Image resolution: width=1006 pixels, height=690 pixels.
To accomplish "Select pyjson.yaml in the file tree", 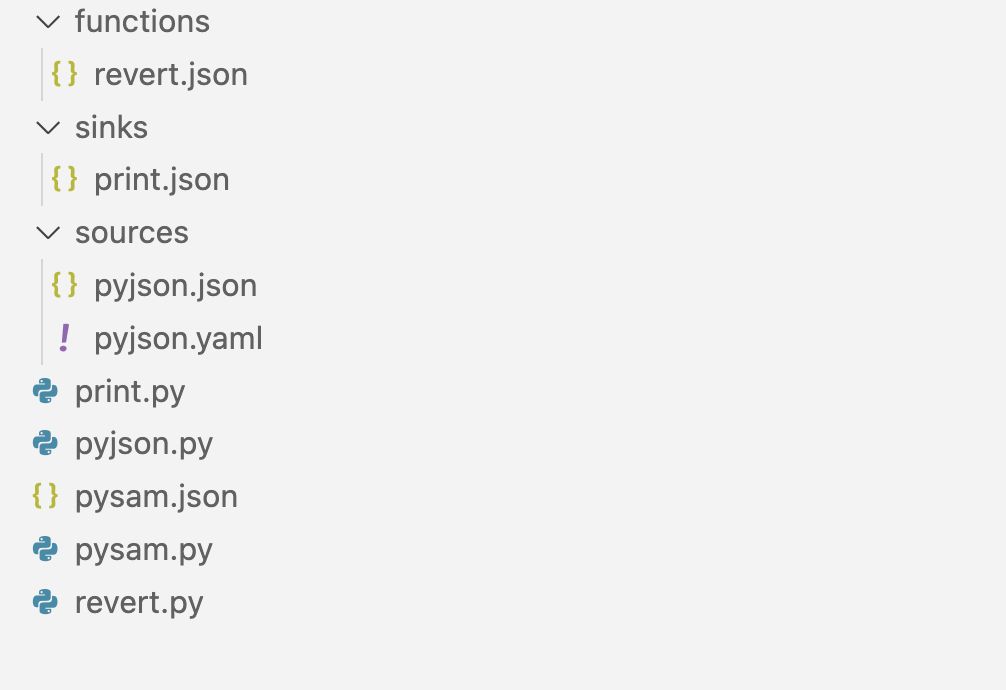I will pyautogui.click(x=178, y=338).
